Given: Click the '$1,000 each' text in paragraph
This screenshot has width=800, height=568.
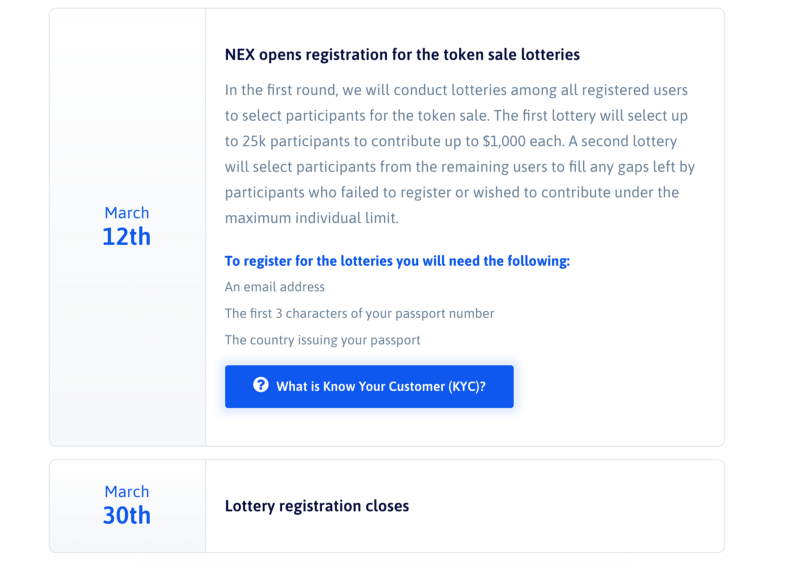Looking at the screenshot, I should tap(522, 141).
